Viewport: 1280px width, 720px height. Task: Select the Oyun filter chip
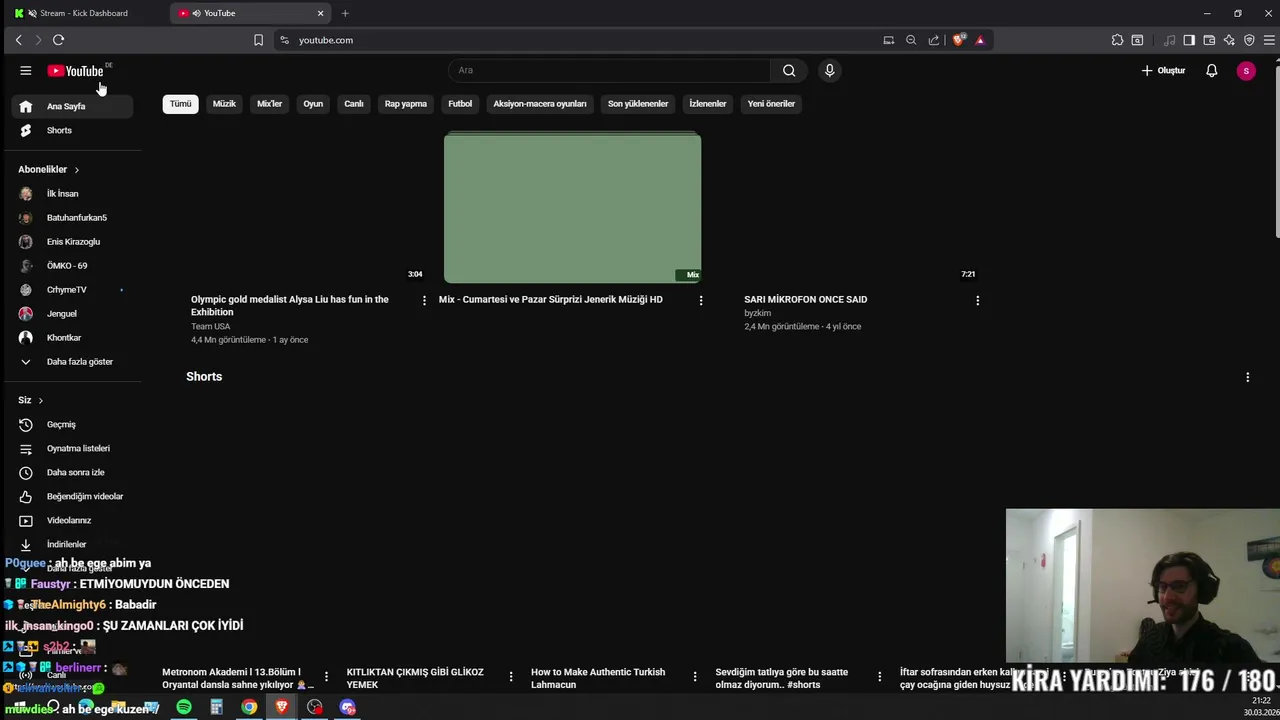[313, 104]
